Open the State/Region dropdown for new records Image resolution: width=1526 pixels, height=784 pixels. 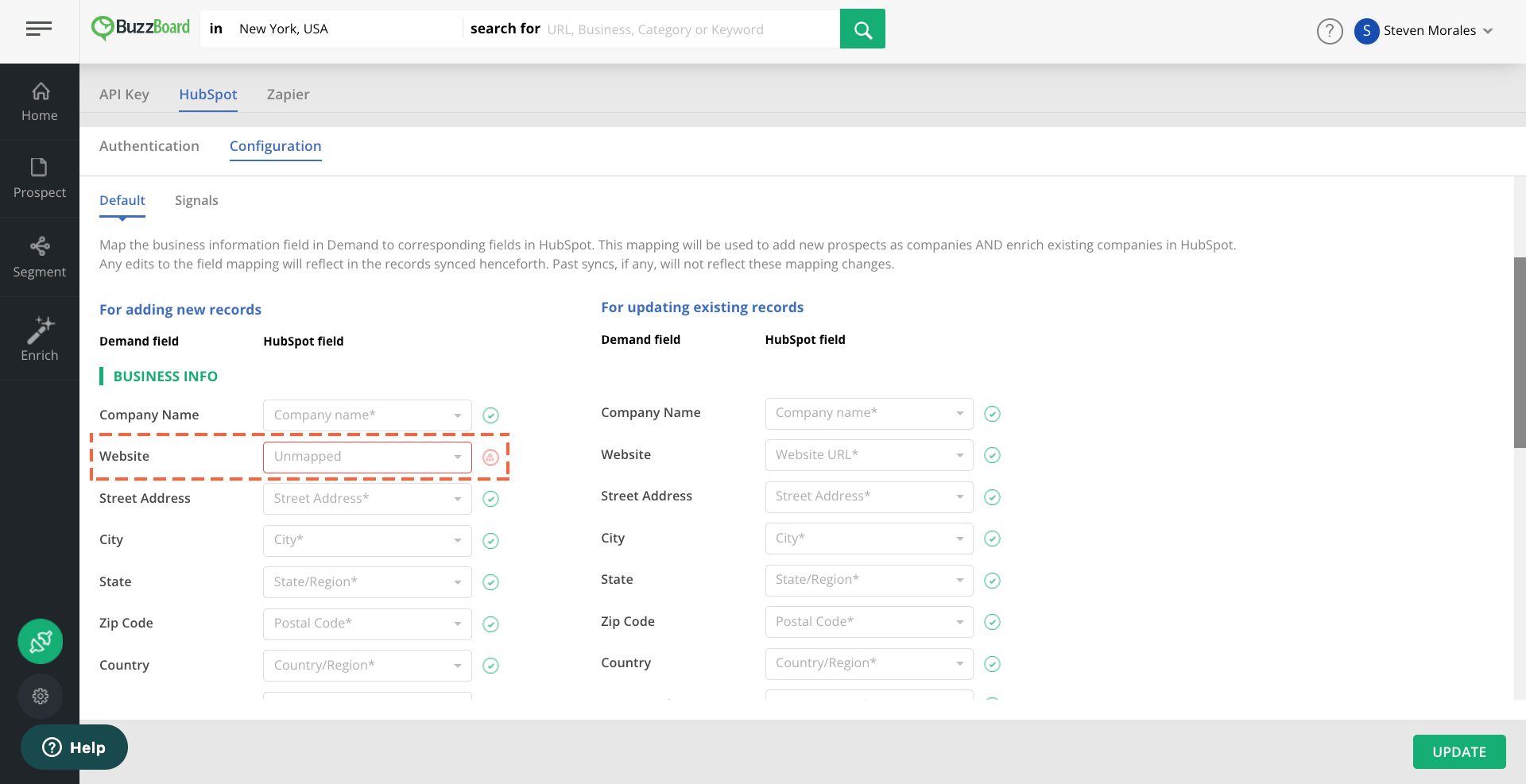[x=367, y=582]
